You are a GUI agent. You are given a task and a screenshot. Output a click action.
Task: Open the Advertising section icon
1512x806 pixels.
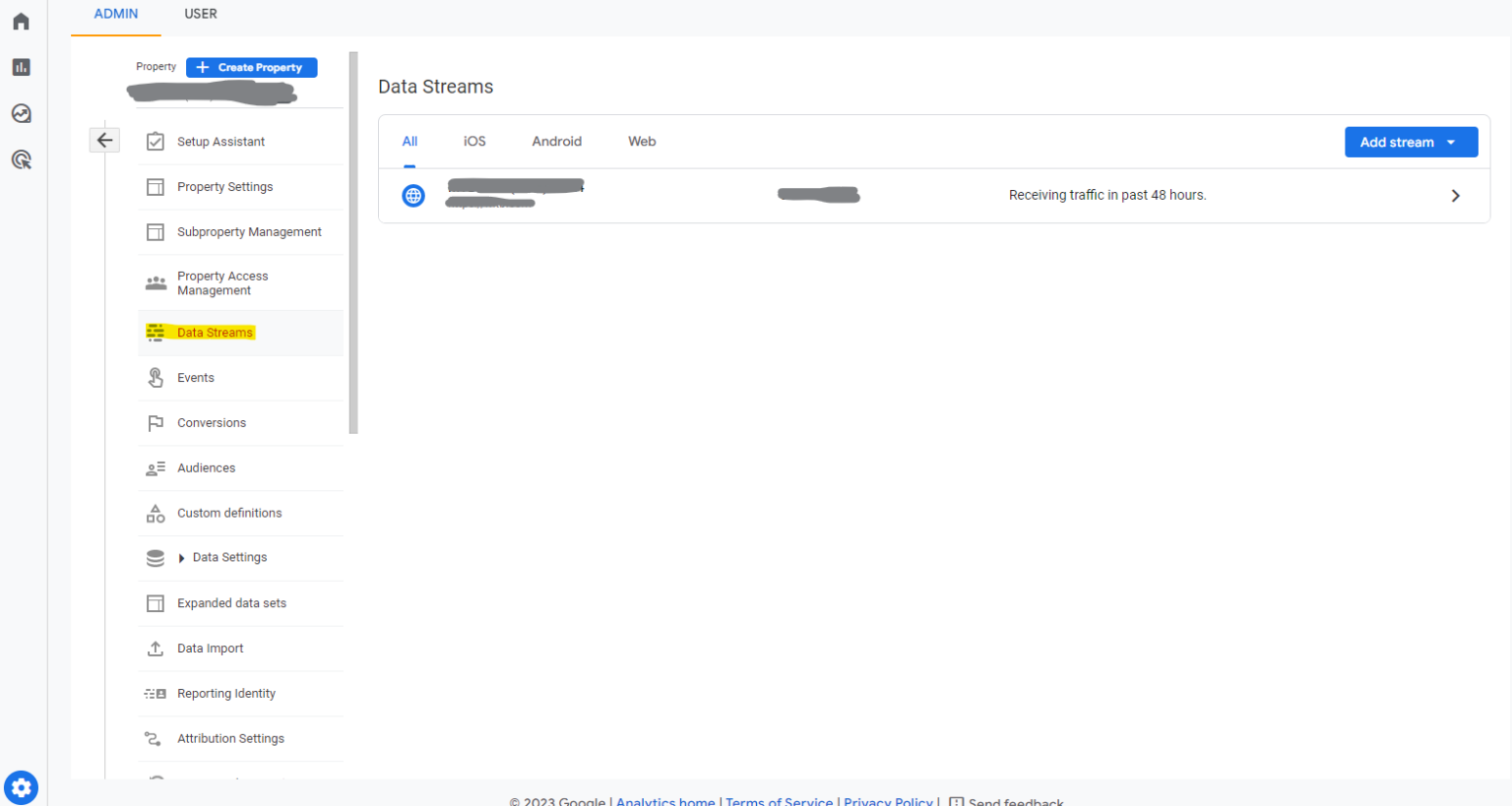pos(21,159)
